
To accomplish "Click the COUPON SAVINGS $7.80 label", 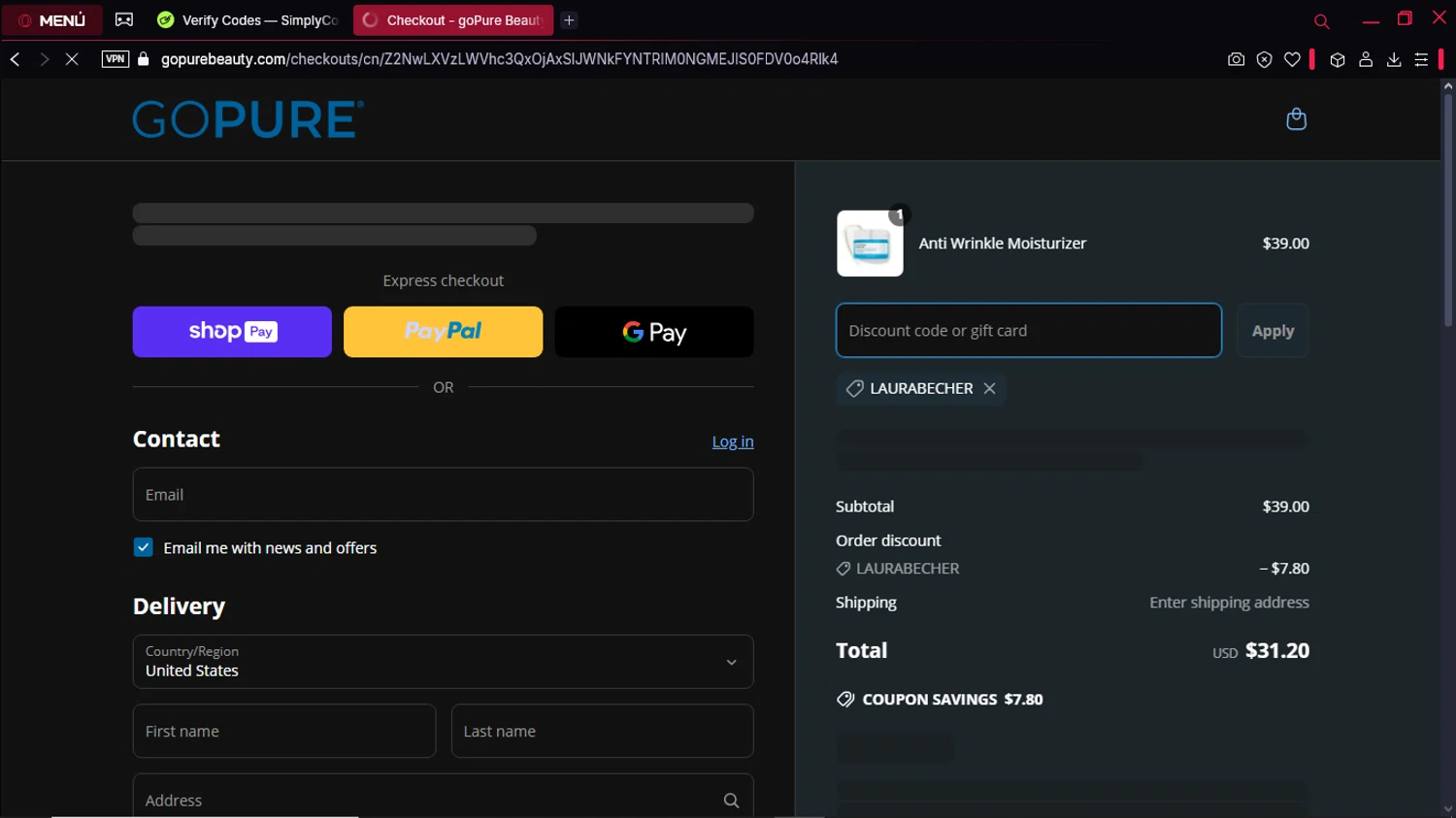I will tap(940, 700).
